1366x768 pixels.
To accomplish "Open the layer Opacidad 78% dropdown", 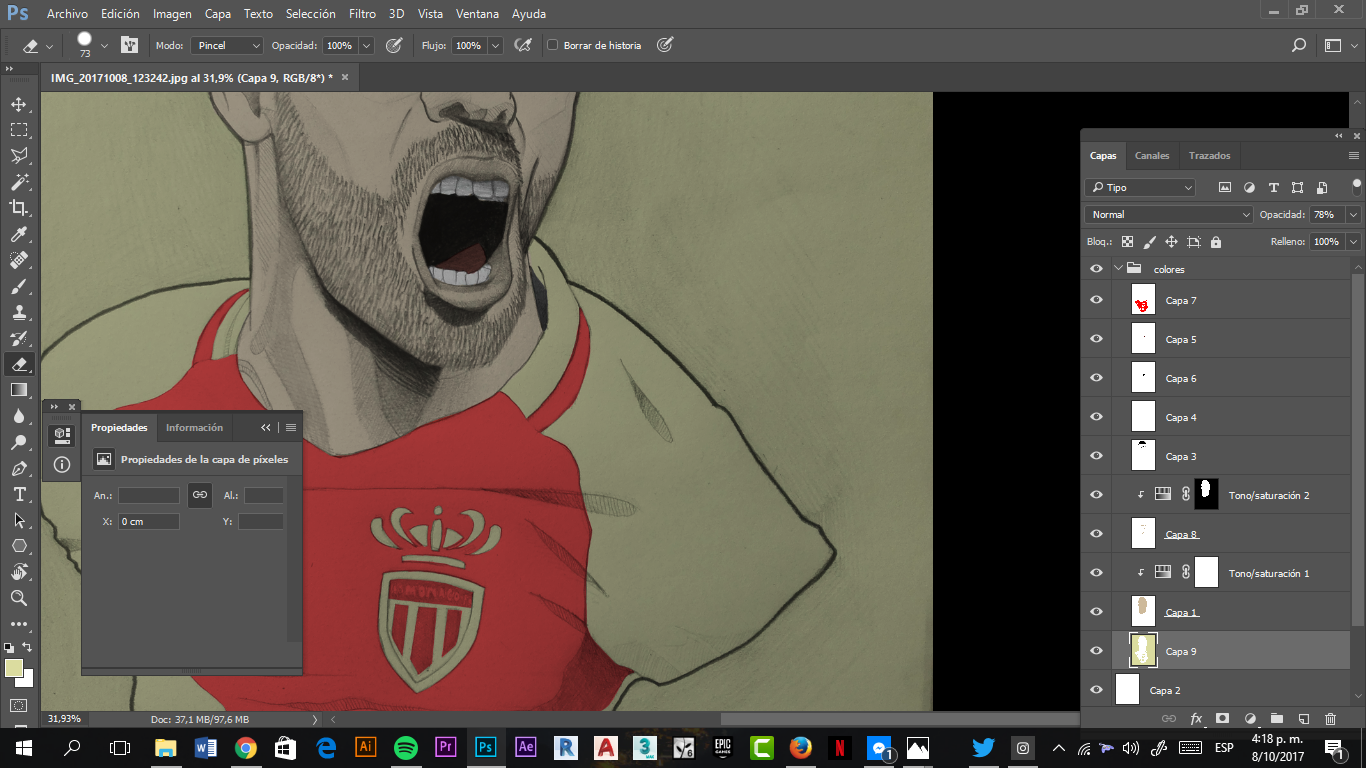I will pyautogui.click(x=1353, y=215).
